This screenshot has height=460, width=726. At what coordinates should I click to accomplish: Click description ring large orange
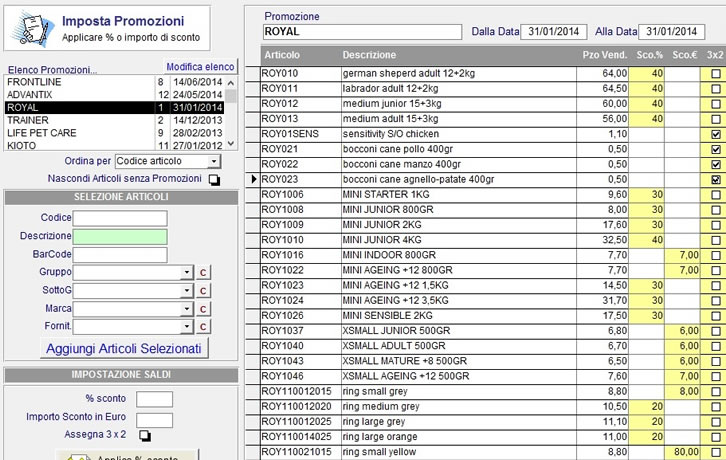[380, 437]
